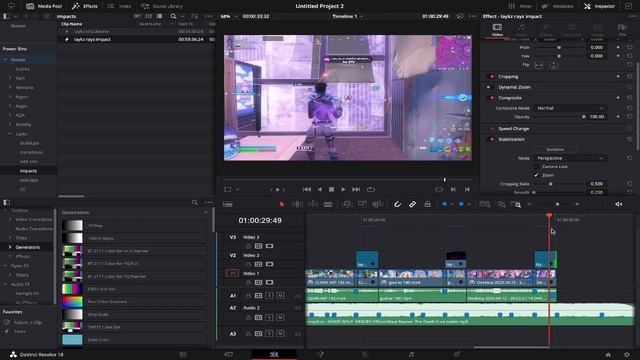The width and height of the screenshot is (640, 360).
Task: Select Generators in the Toolbox tree
Action: pyautogui.click(x=28, y=247)
